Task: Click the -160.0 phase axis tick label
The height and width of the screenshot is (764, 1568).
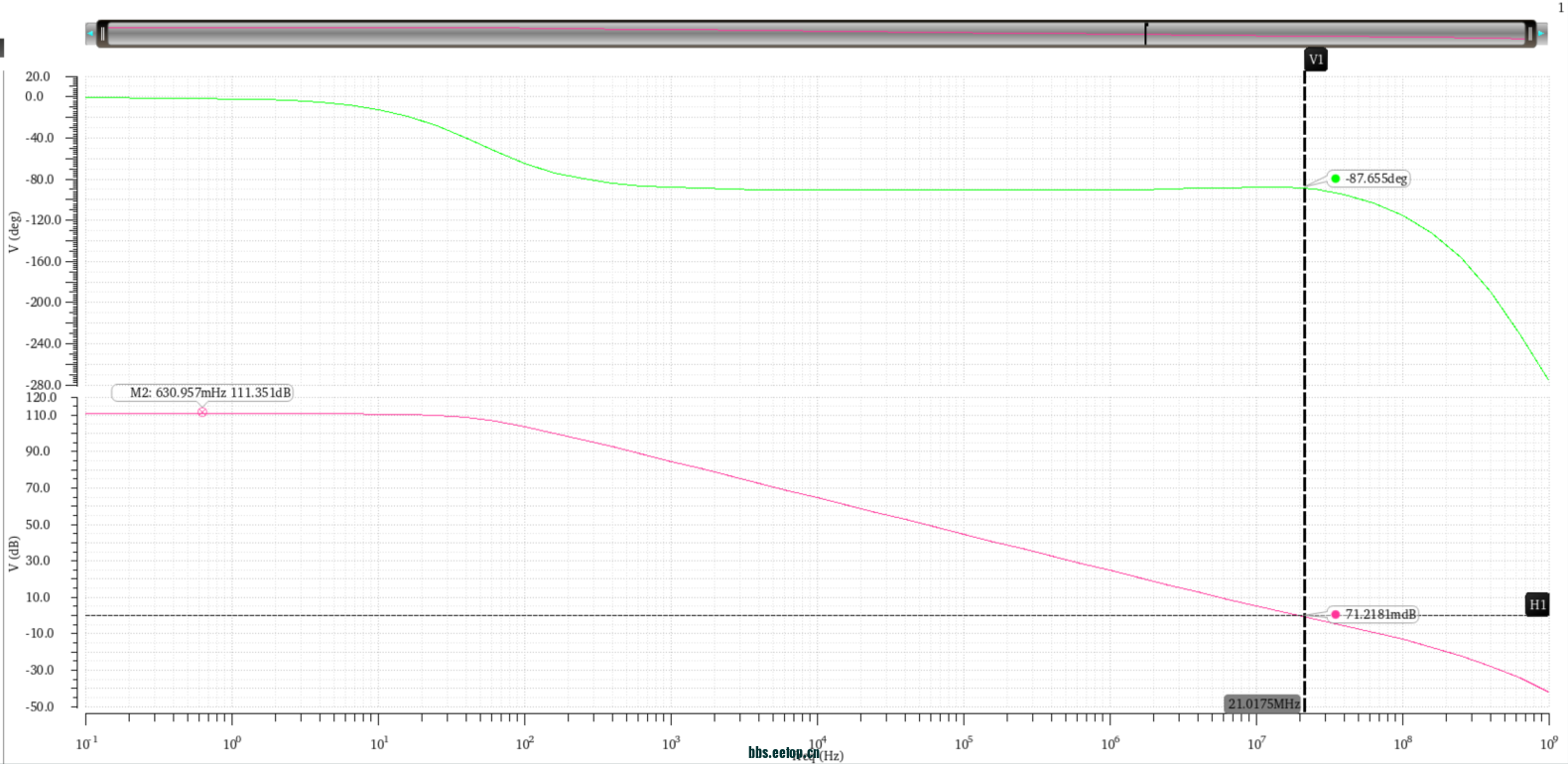Action: (x=44, y=262)
